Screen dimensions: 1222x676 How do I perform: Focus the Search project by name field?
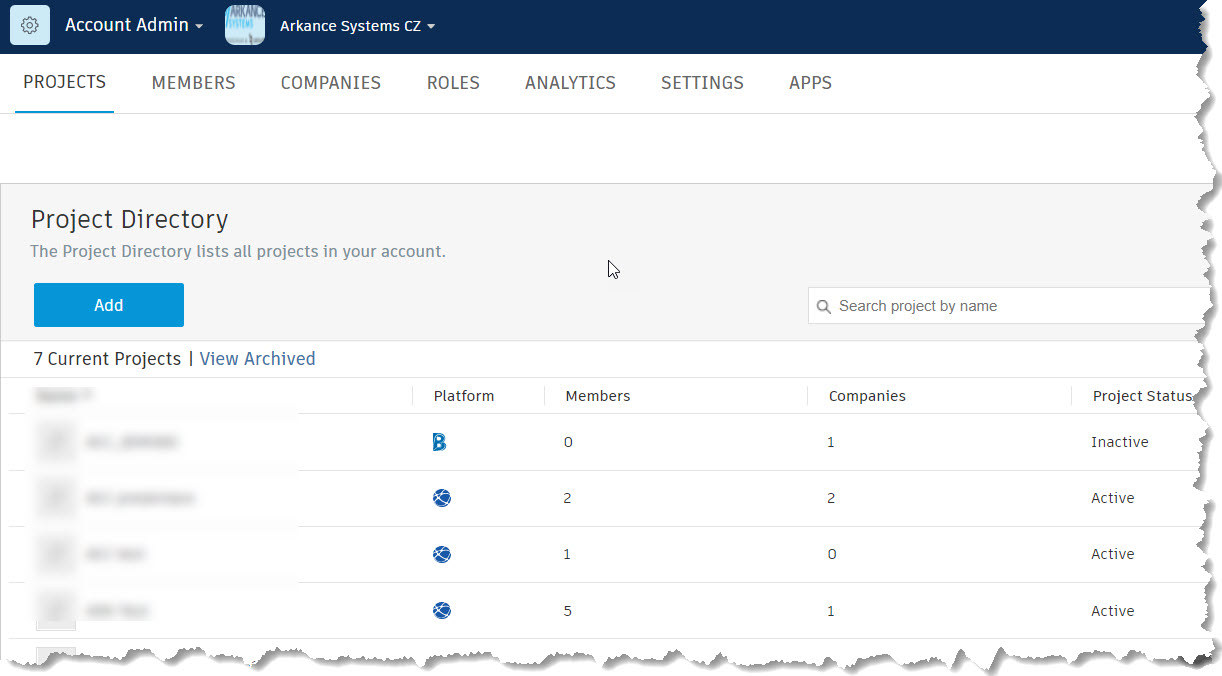coord(1010,306)
